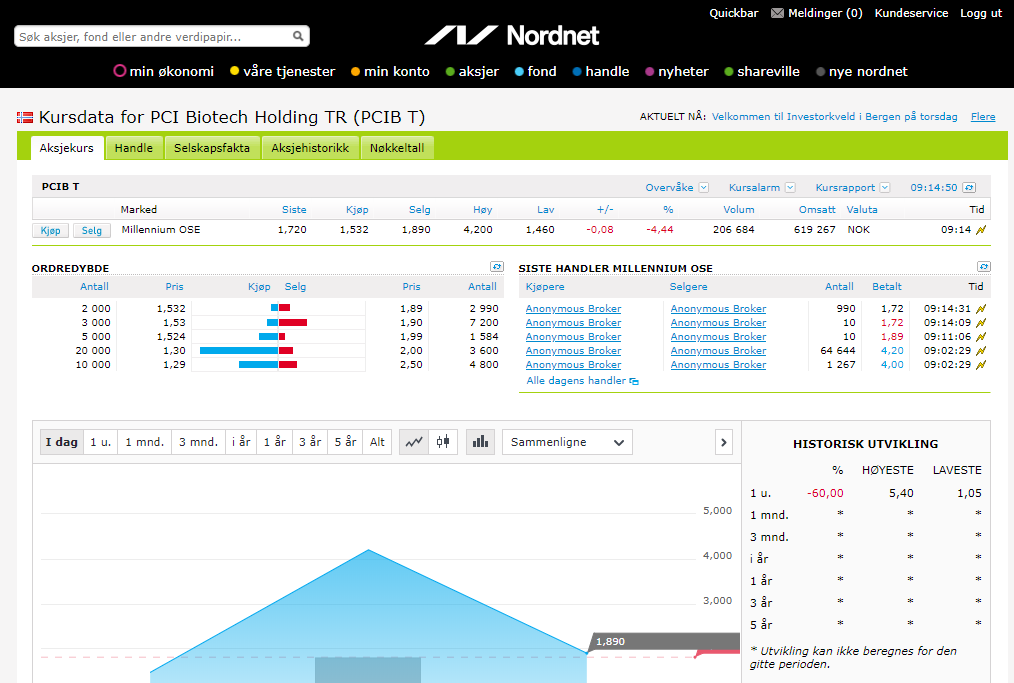This screenshot has width=1014, height=683.
Task: Select the 1 mnd. chart period
Action: coord(144,442)
